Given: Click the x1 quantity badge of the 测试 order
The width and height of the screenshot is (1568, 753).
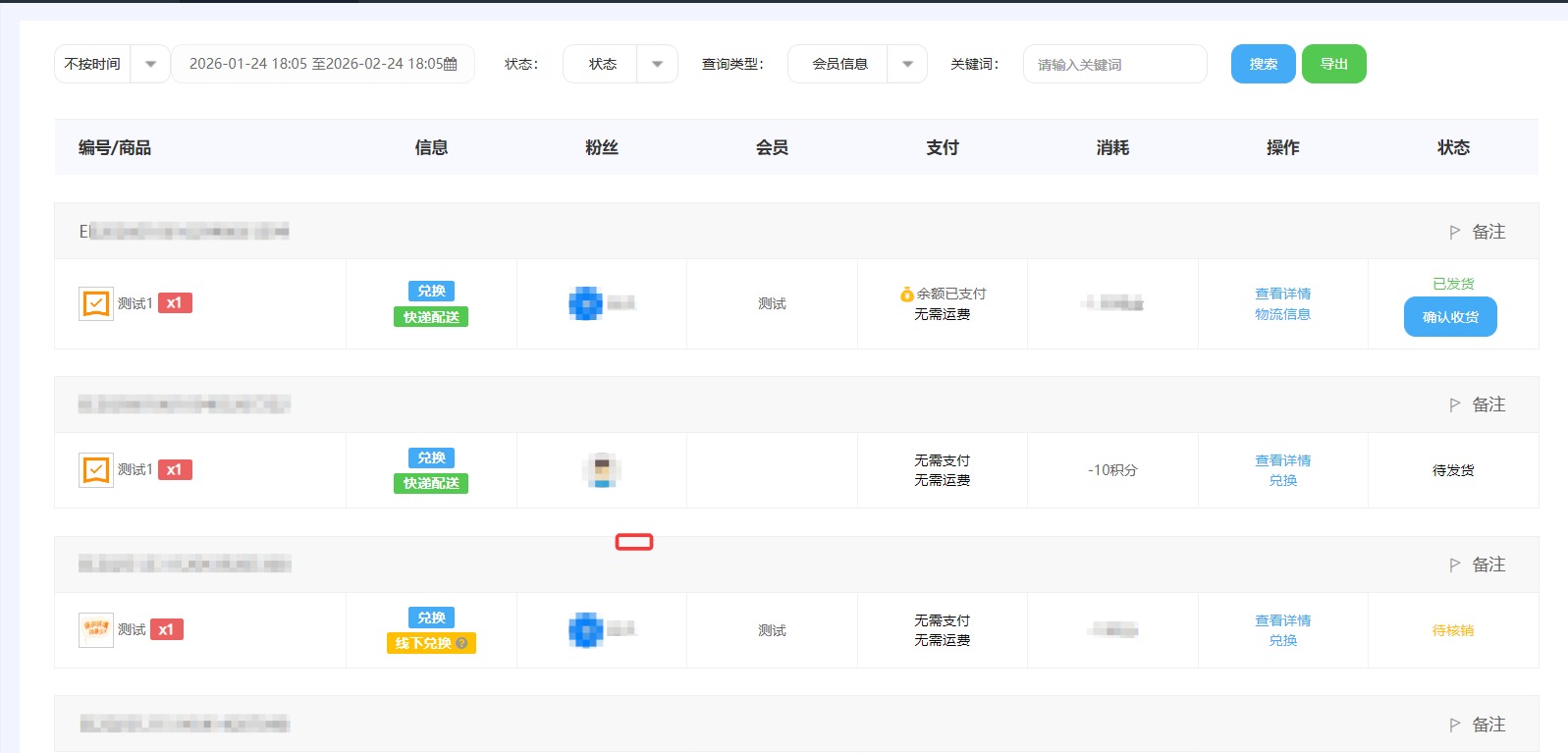Looking at the screenshot, I should point(166,629).
